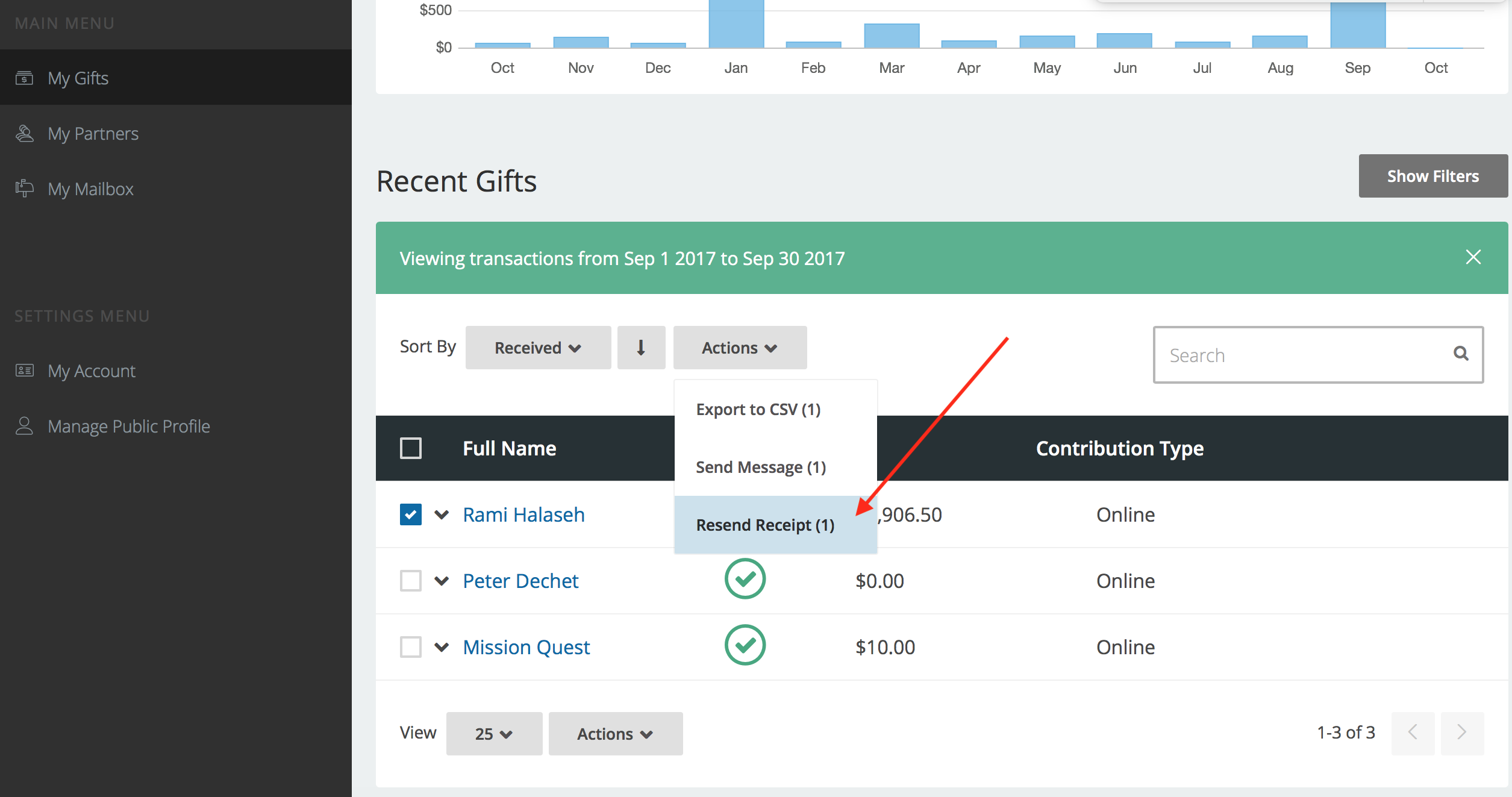Open the Peter Dechet name link

[x=520, y=581]
